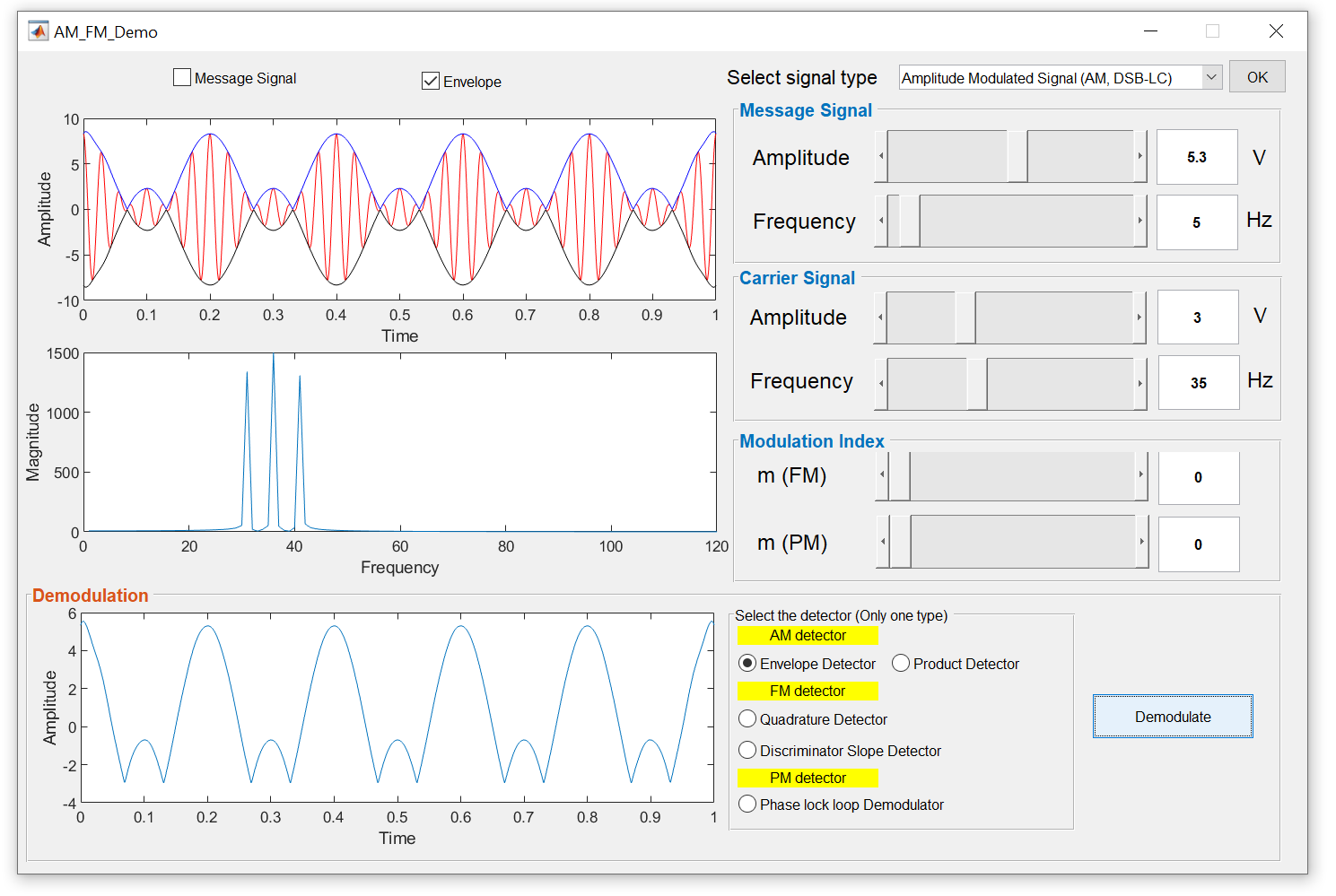This screenshot has height=896, width=1336.
Task: Select the Quadrature Detector option
Action: click(747, 718)
